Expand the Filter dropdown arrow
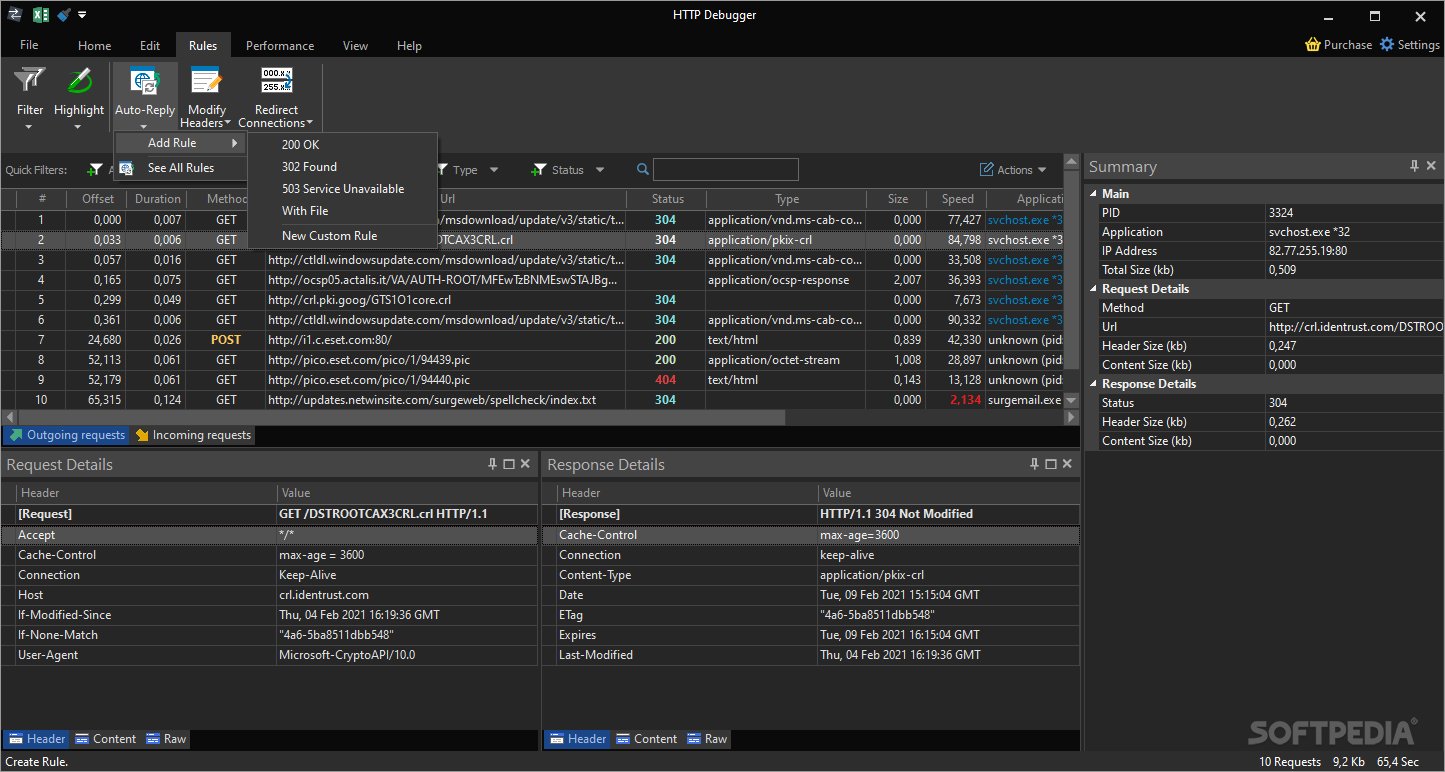The height and width of the screenshot is (772, 1445). 29,127
